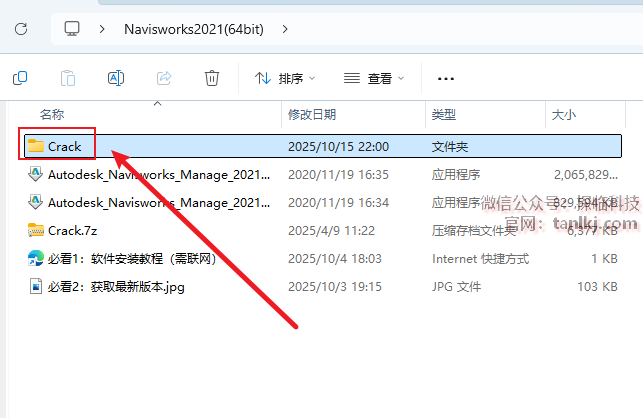The width and height of the screenshot is (643, 418).
Task: Click Navisworks2021(64bit) breadcrumb
Action: pos(194,29)
